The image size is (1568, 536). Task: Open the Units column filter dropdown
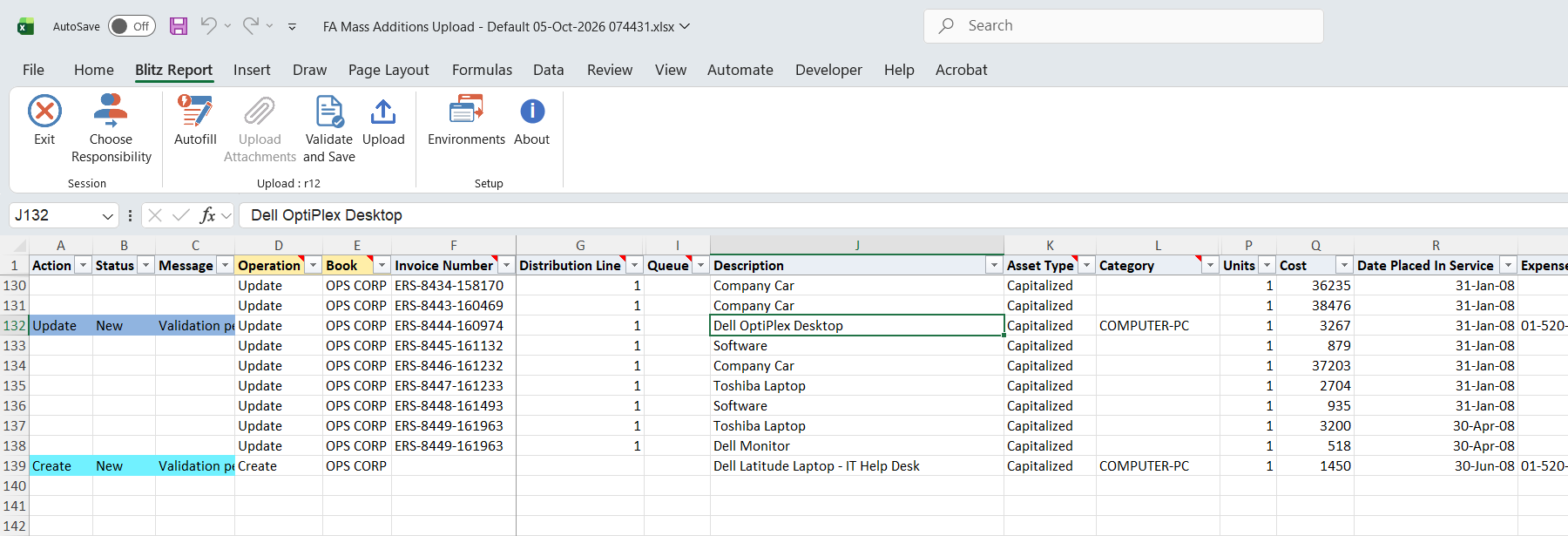(x=1267, y=265)
